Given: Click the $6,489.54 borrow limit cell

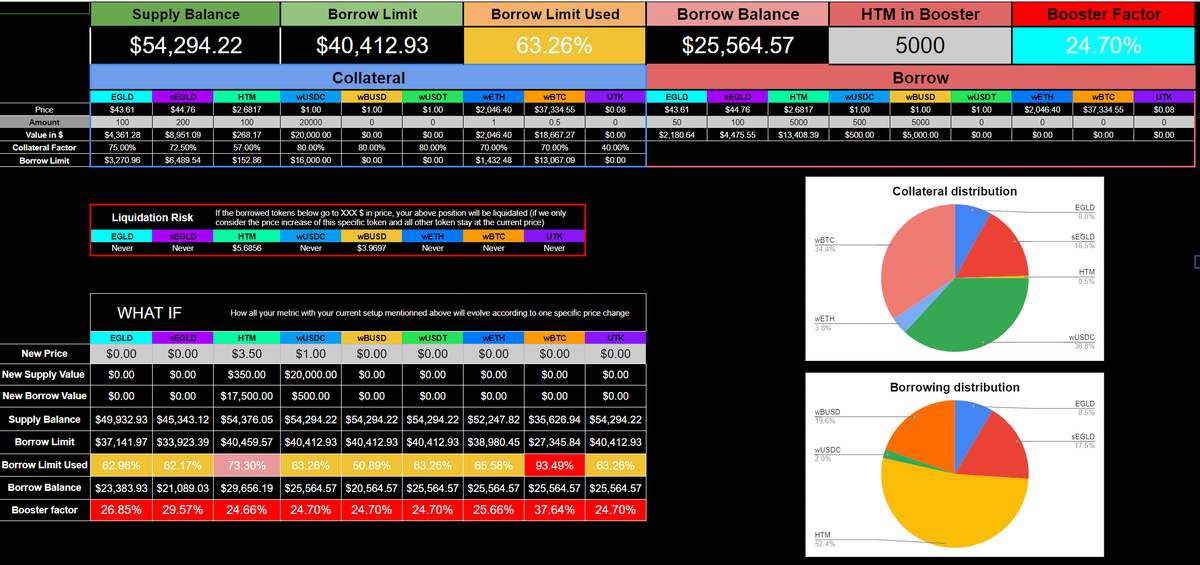Looking at the screenshot, I should [x=183, y=160].
